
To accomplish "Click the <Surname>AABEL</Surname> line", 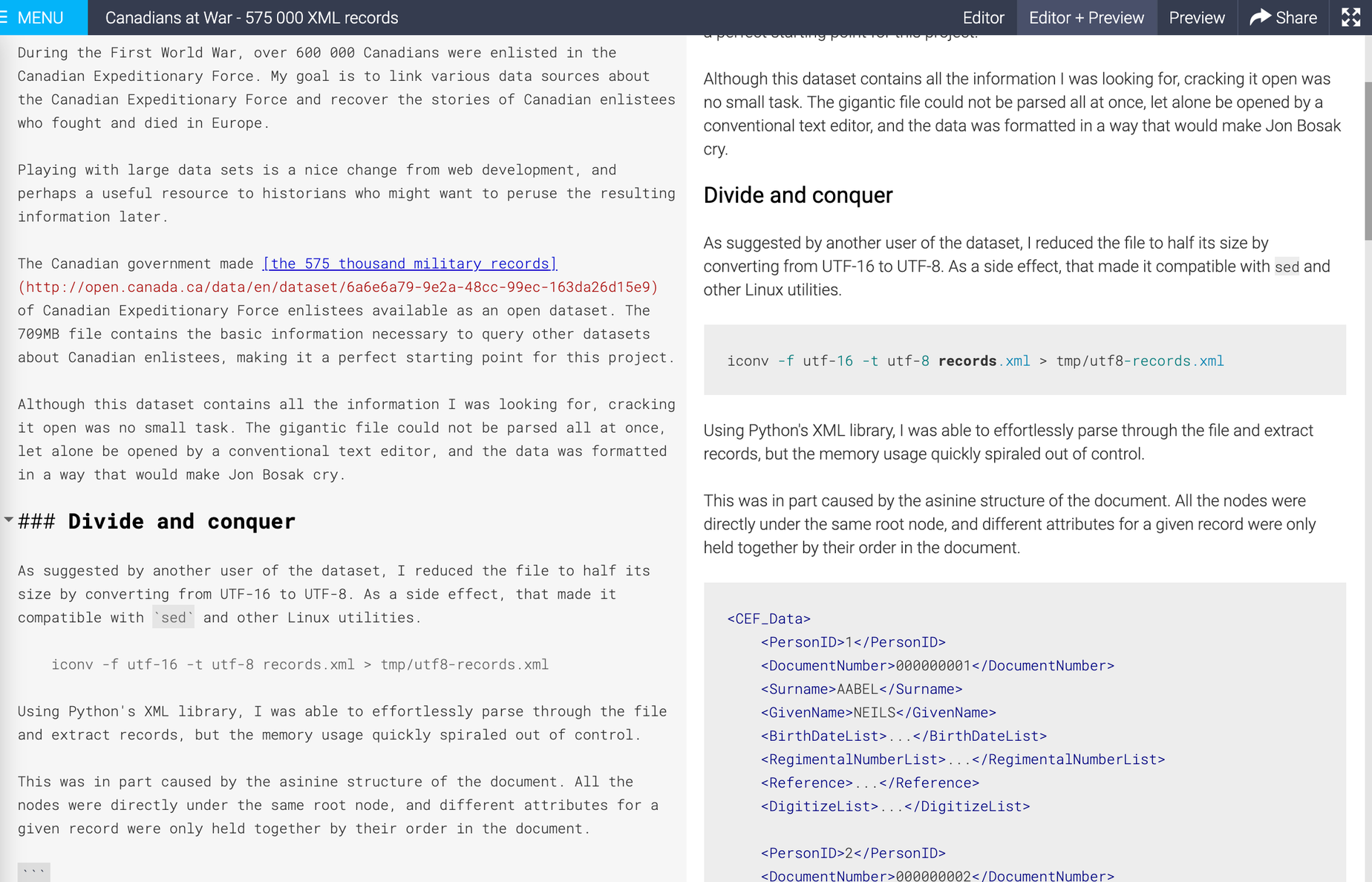I will tap(861, 689).
